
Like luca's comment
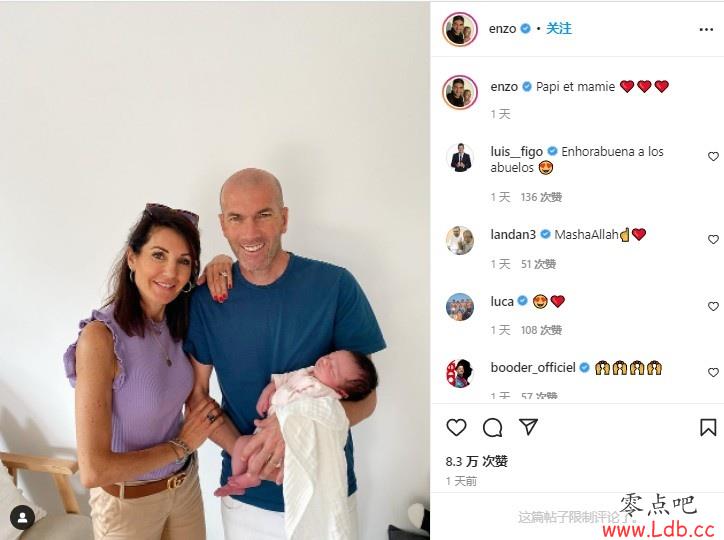pyautogui.click(x=713, y=306)
